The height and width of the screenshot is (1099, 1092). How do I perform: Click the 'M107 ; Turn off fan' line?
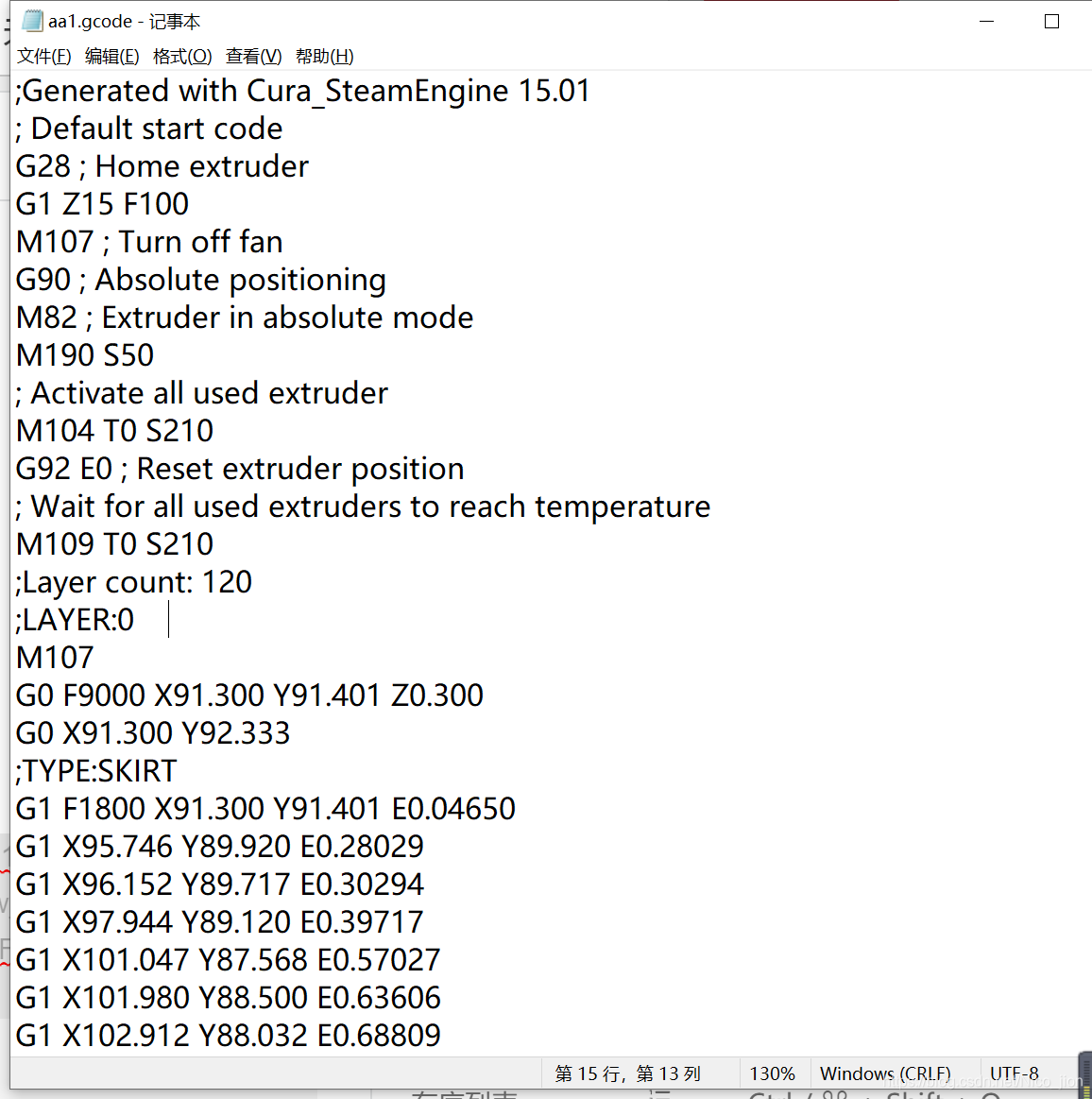coord(149,243)
